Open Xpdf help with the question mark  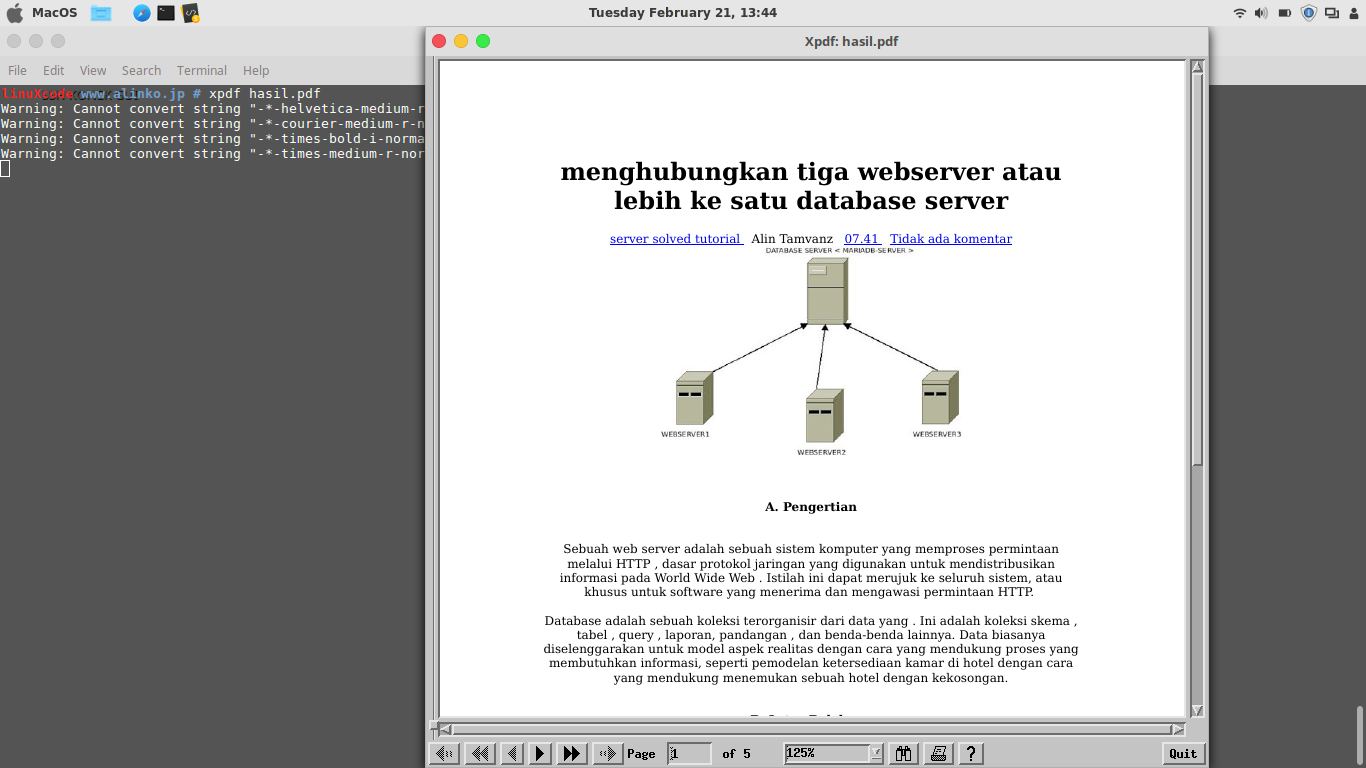tap(970, 753)
